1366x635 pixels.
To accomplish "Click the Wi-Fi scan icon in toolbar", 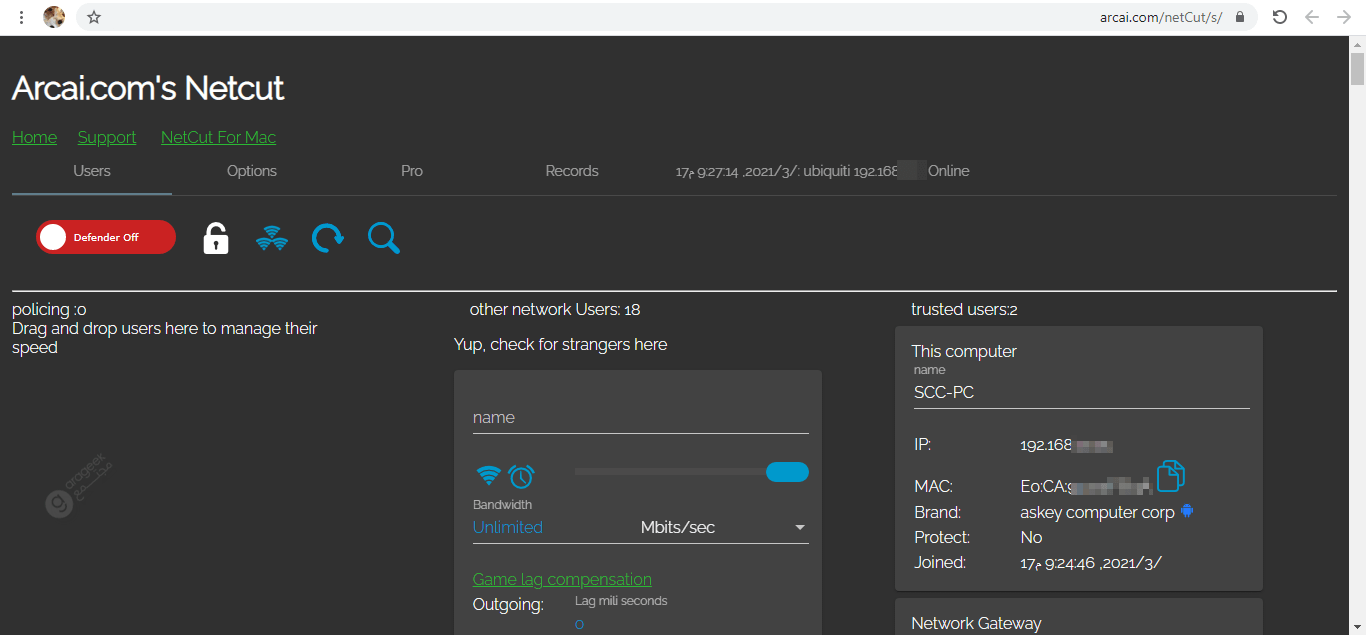I will 272,238.
